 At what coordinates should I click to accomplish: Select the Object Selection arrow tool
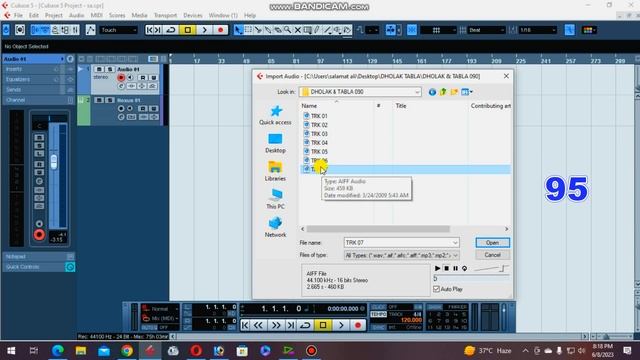pos(238,30)
